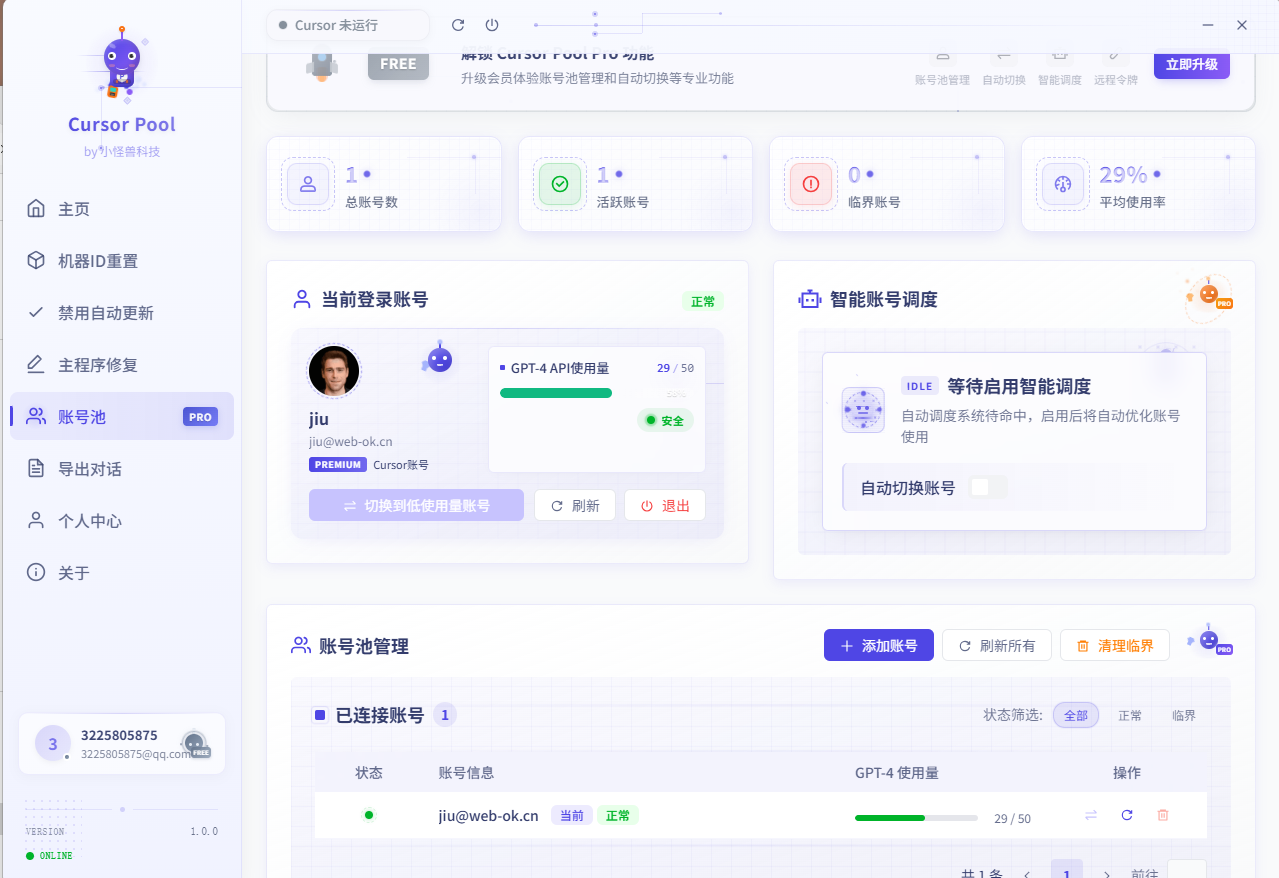
Task: Click the refresh icon beside Cursor 未运行
Action: pos(458,25)
